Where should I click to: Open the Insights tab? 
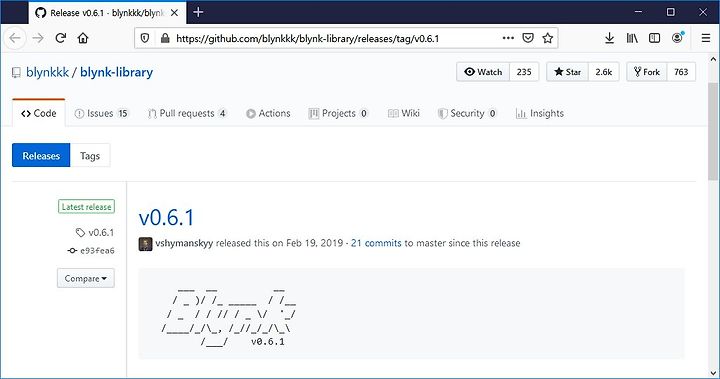540,113
